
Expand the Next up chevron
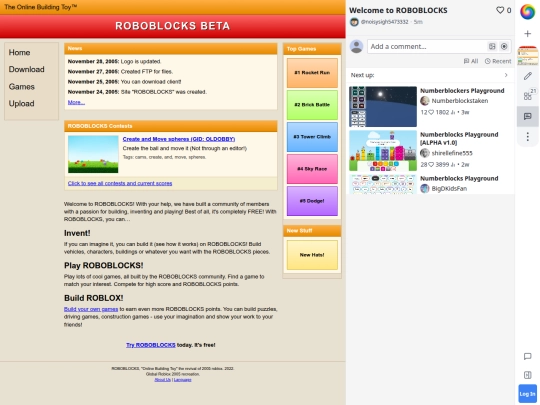(506, 75)
